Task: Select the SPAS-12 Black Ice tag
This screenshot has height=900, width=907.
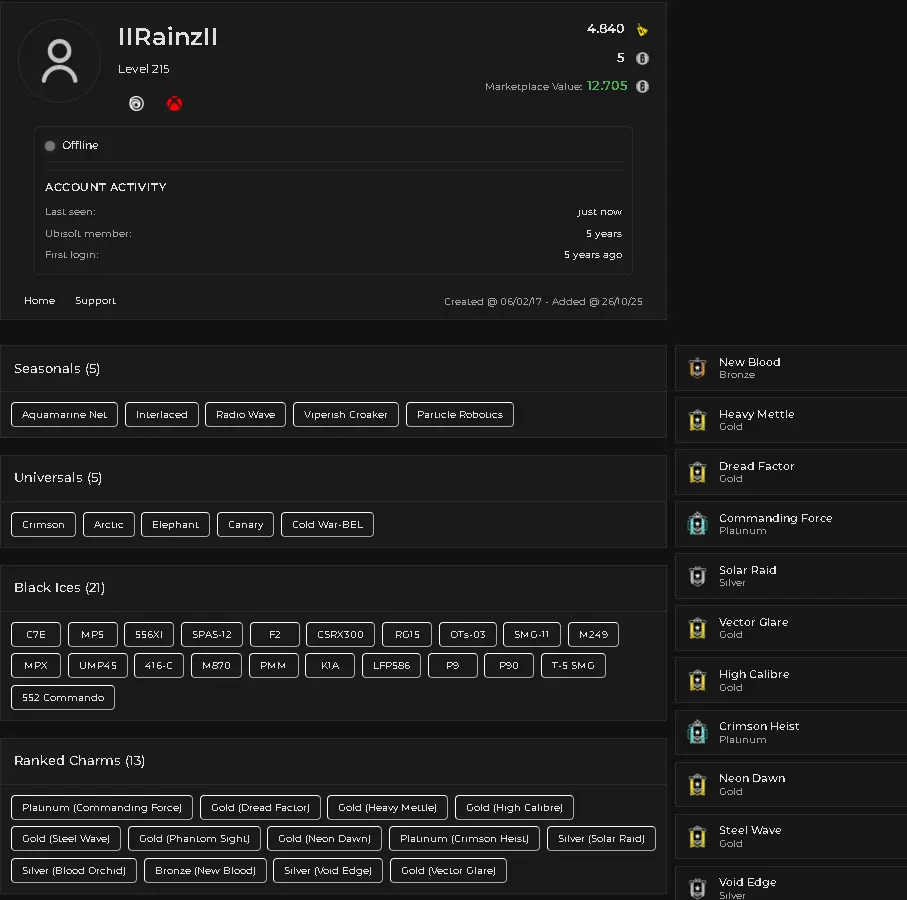Action: (x=212, y=635)
